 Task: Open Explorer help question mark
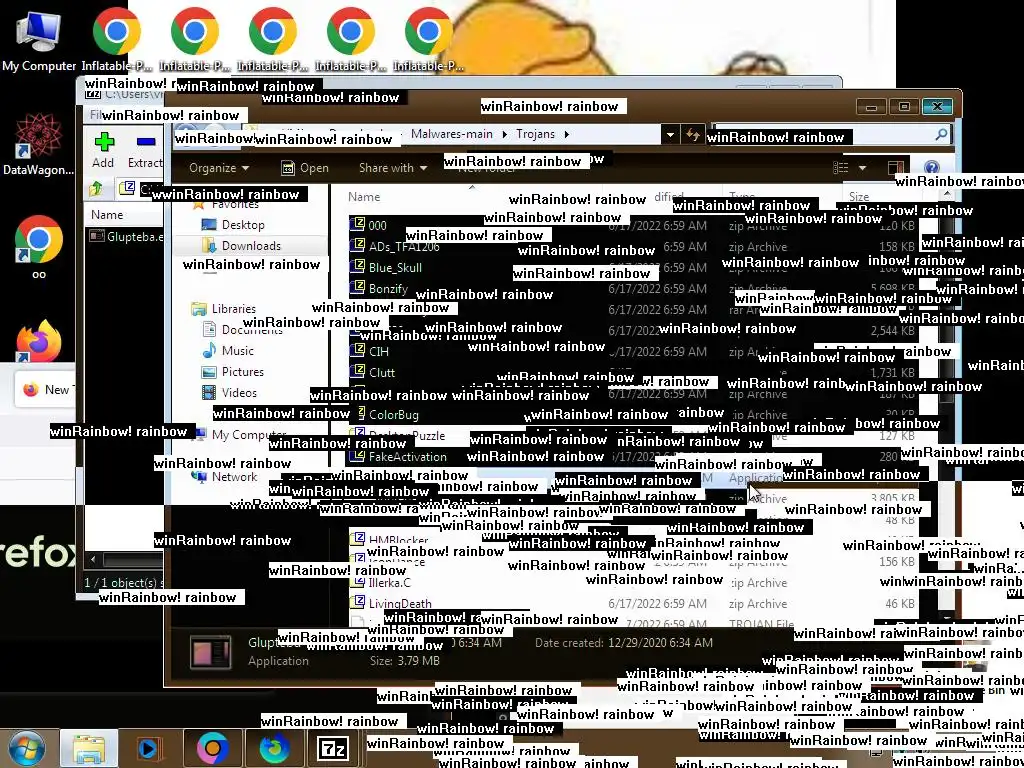click(x=931, y=168)
